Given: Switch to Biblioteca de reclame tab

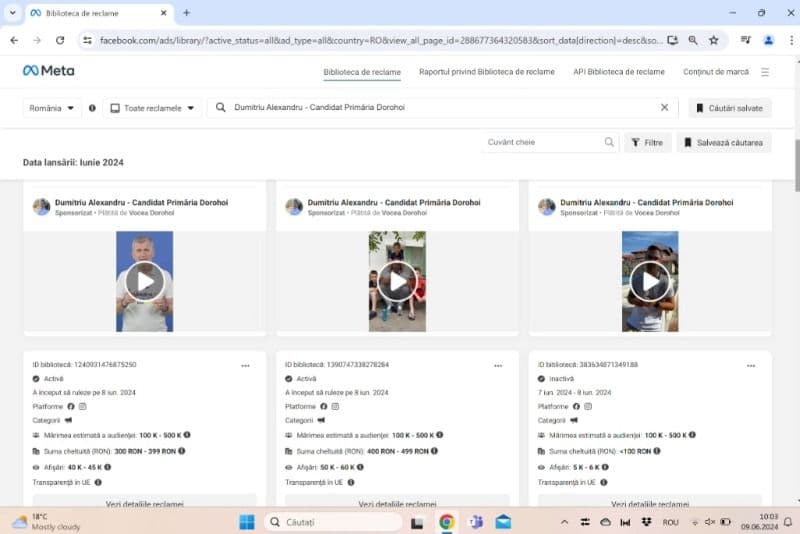Looking at the screenshot, I should (x=362, y=72).
